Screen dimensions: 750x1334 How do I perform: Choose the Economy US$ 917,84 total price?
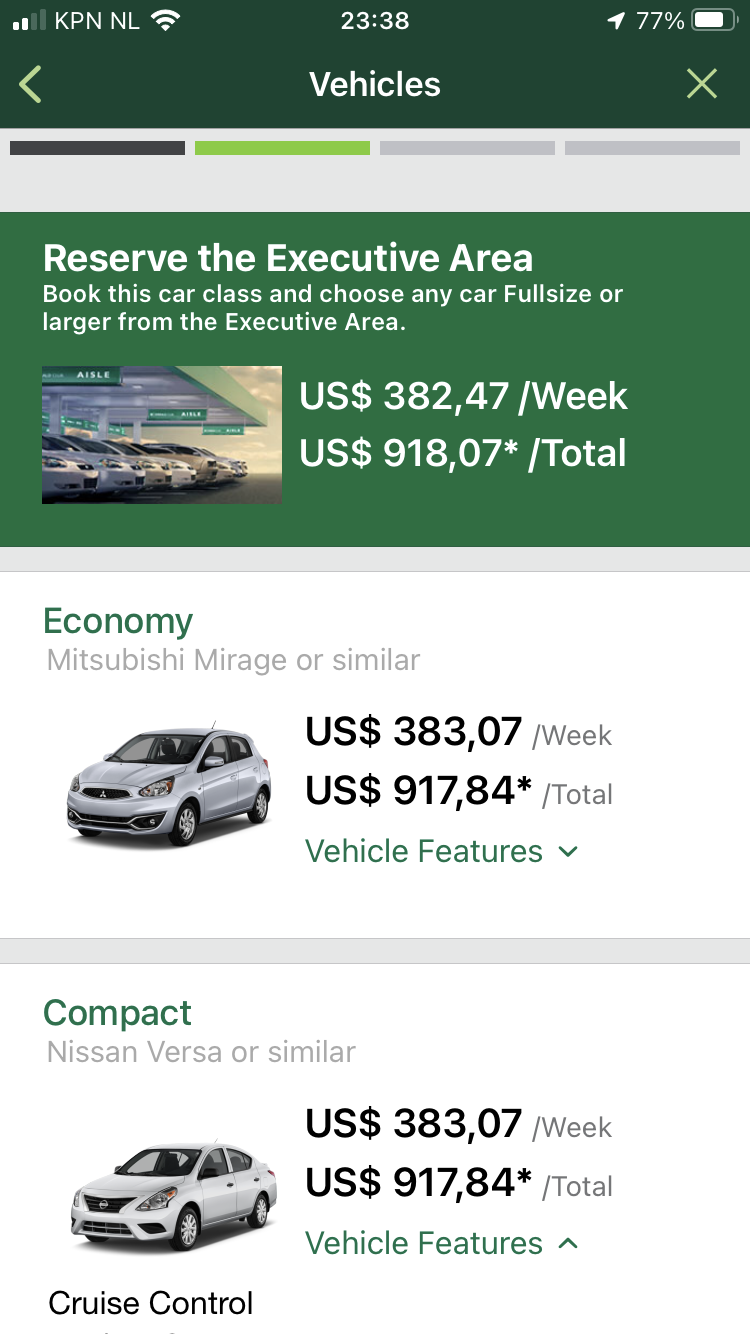pos(418,791)
